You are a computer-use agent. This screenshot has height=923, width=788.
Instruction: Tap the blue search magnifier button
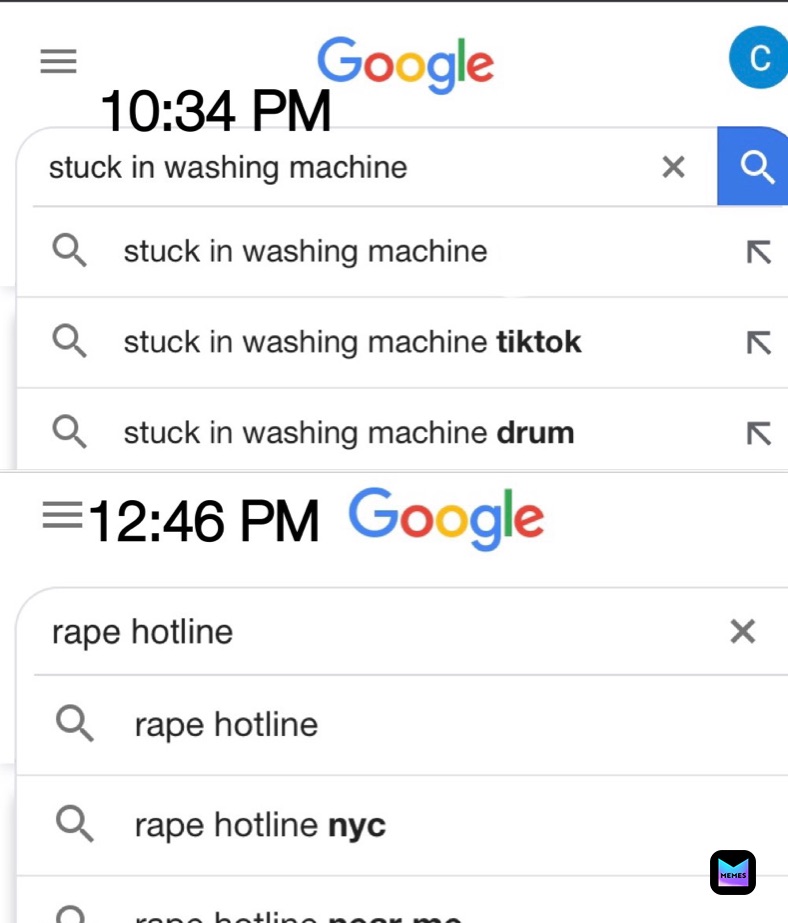point(753,166)
